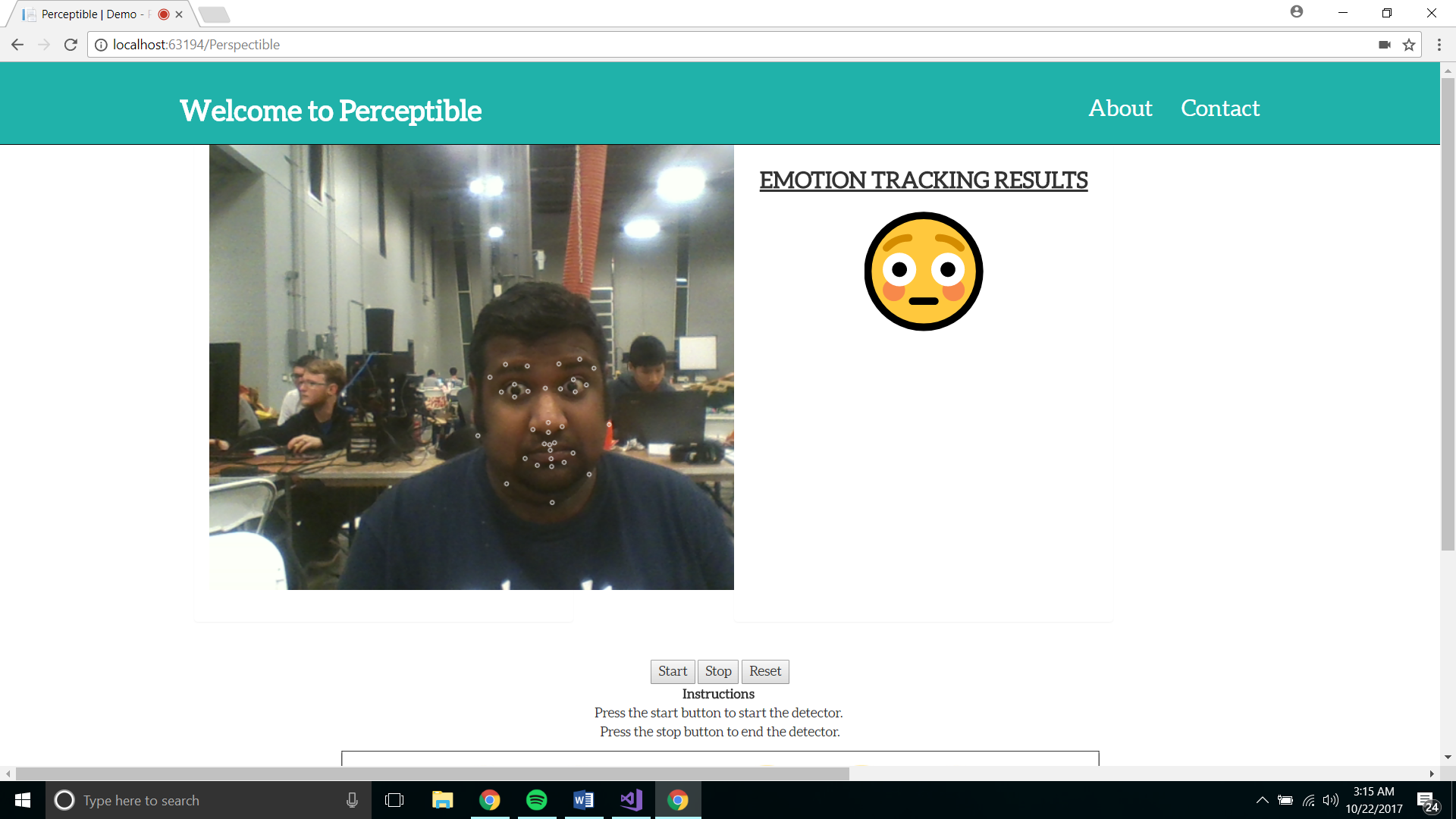Click camera access icon in address bar
Image resolution: width=1456 pixels, height=819 pixels.
click(1385, 45)
